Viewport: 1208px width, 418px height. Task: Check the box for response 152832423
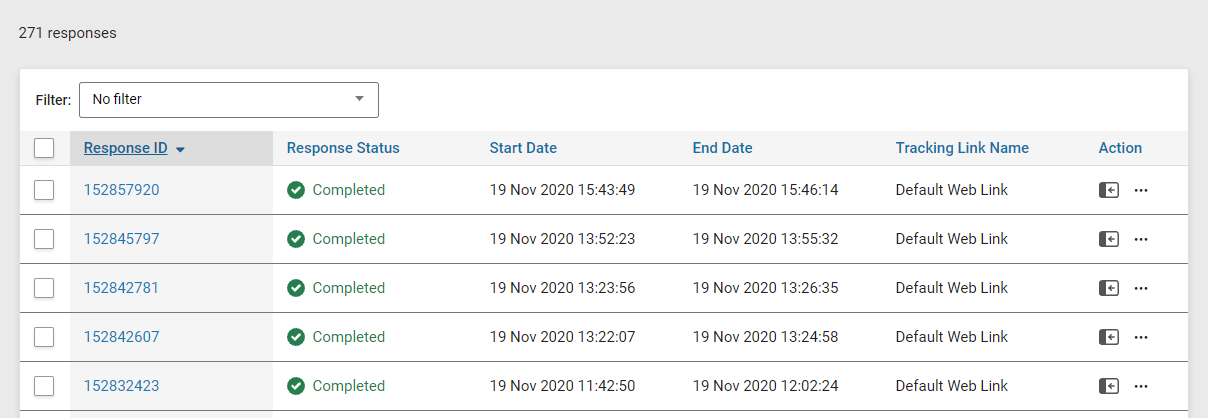44,386
